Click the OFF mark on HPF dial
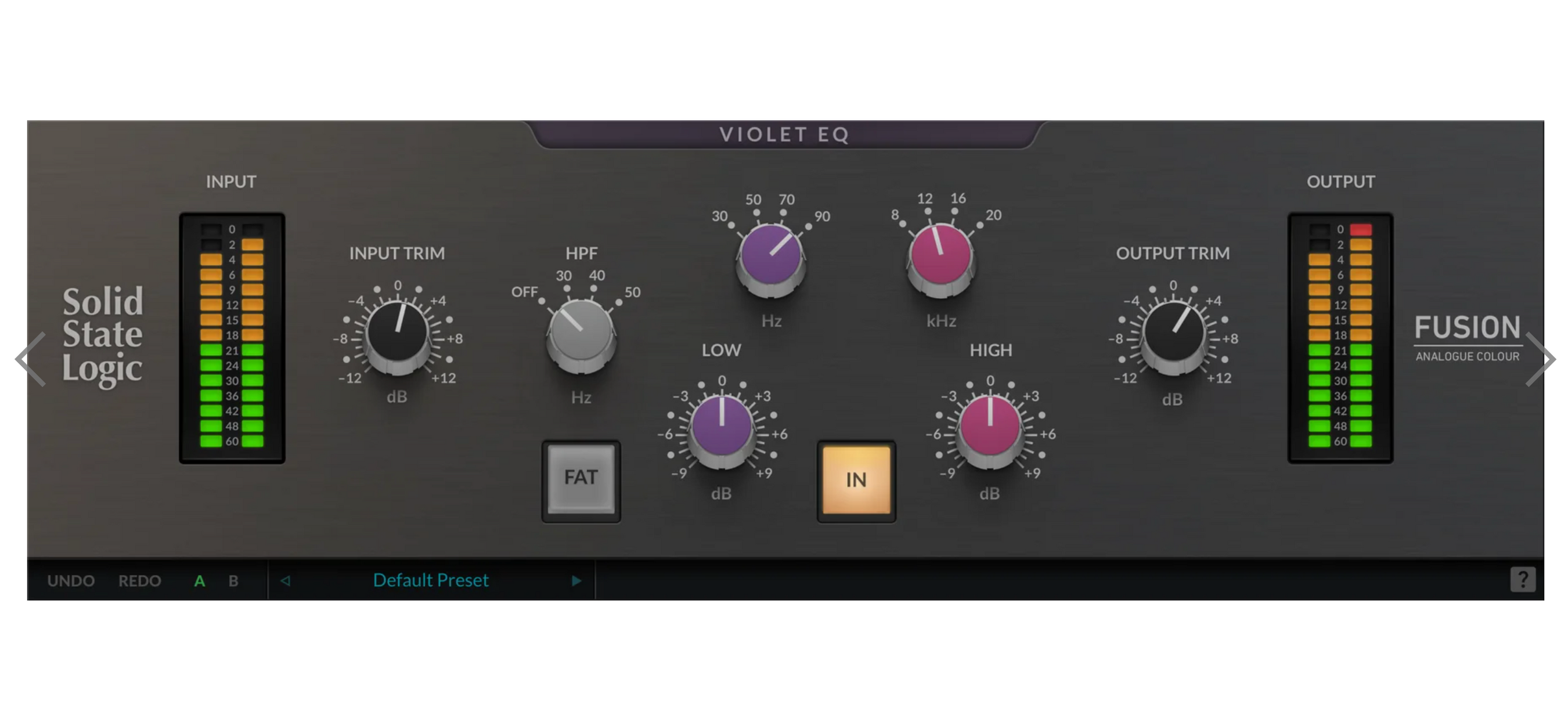 click(524, 292)
